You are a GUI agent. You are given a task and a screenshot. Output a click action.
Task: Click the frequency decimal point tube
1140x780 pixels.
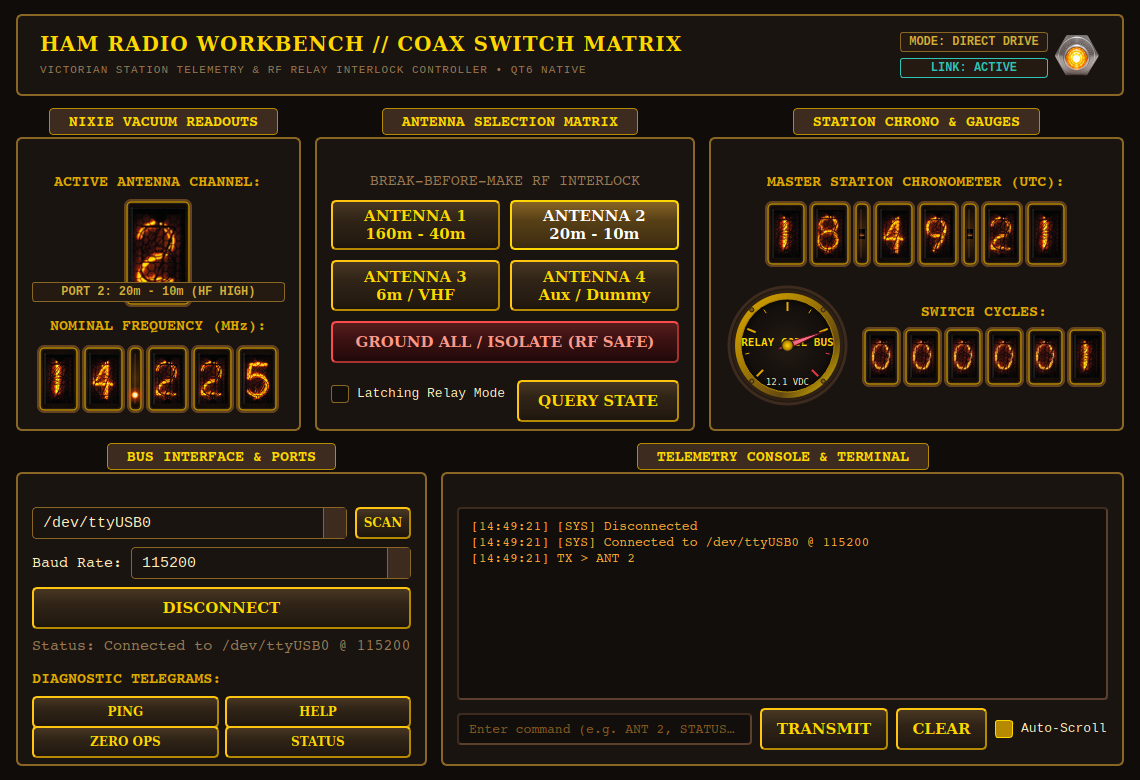tap(135, 379)
